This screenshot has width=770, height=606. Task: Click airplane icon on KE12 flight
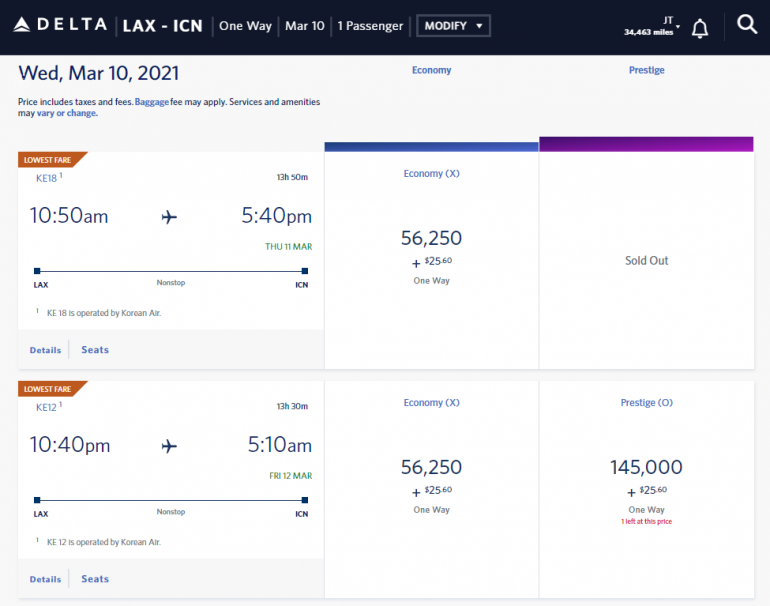click(169, 446)
